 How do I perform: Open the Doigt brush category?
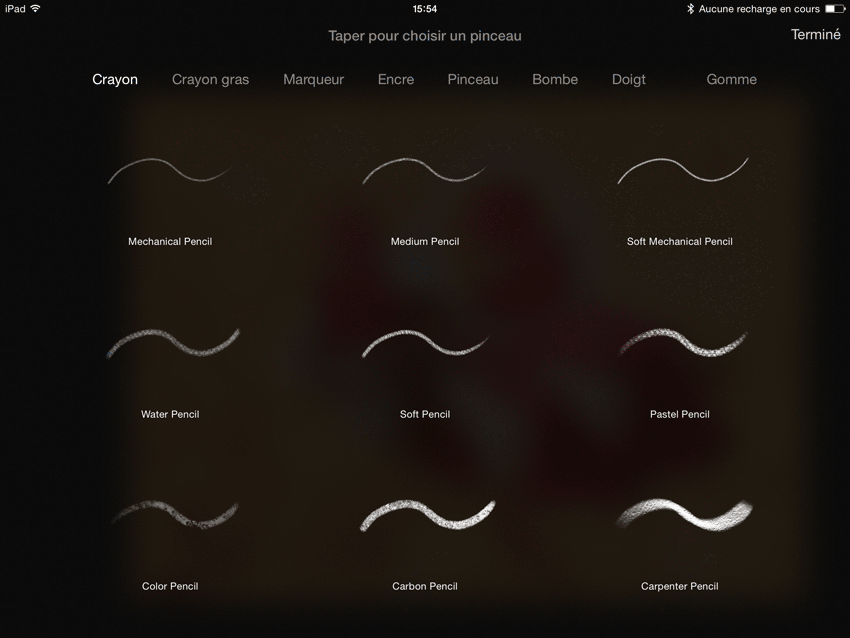click(x=629, y=79)
